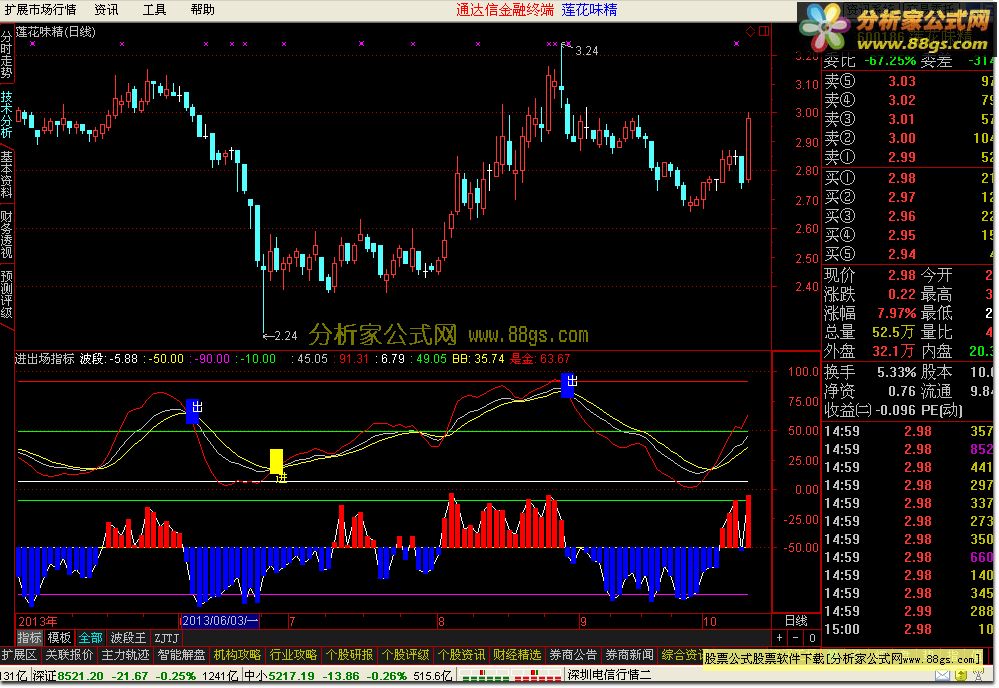Image resolution: width=999 pixels, height=688 pixels.
Task: Click the red-green market indicator bars in status bar
Action: pos(510,675)
